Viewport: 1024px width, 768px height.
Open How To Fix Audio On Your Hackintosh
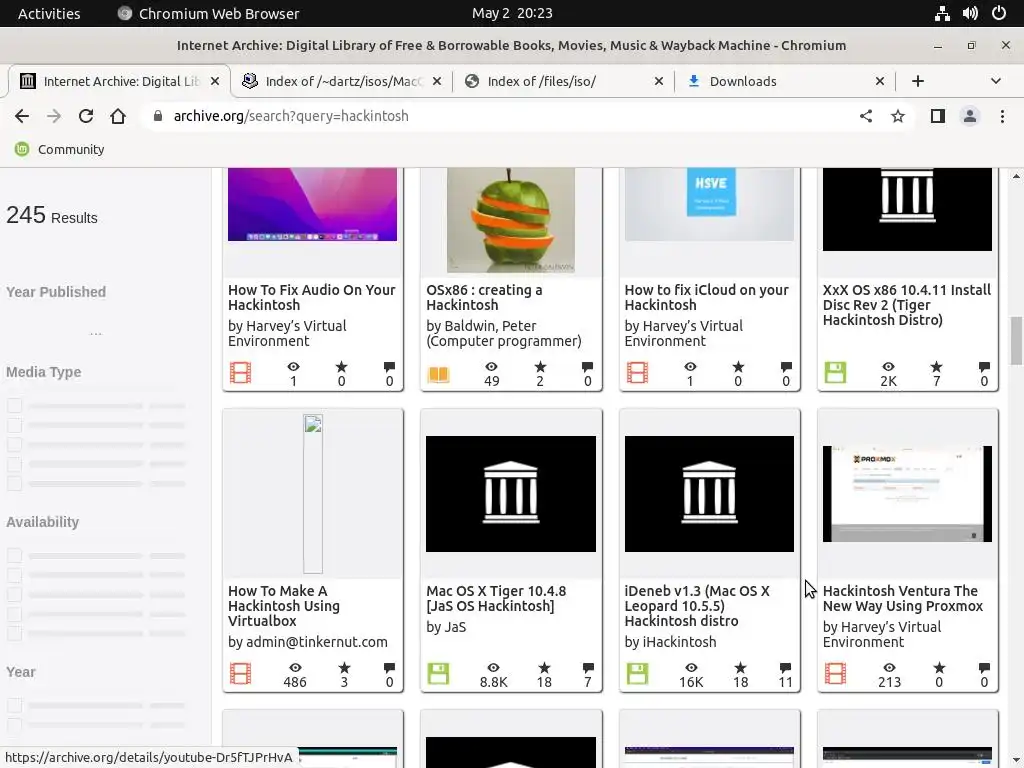pos(312,297)
